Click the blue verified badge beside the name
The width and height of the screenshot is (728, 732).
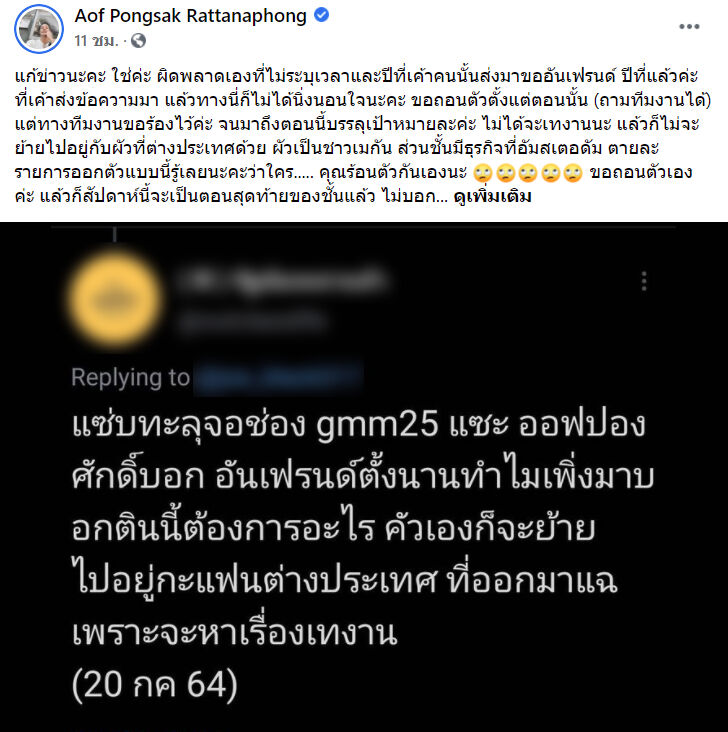tap(321, 15)
